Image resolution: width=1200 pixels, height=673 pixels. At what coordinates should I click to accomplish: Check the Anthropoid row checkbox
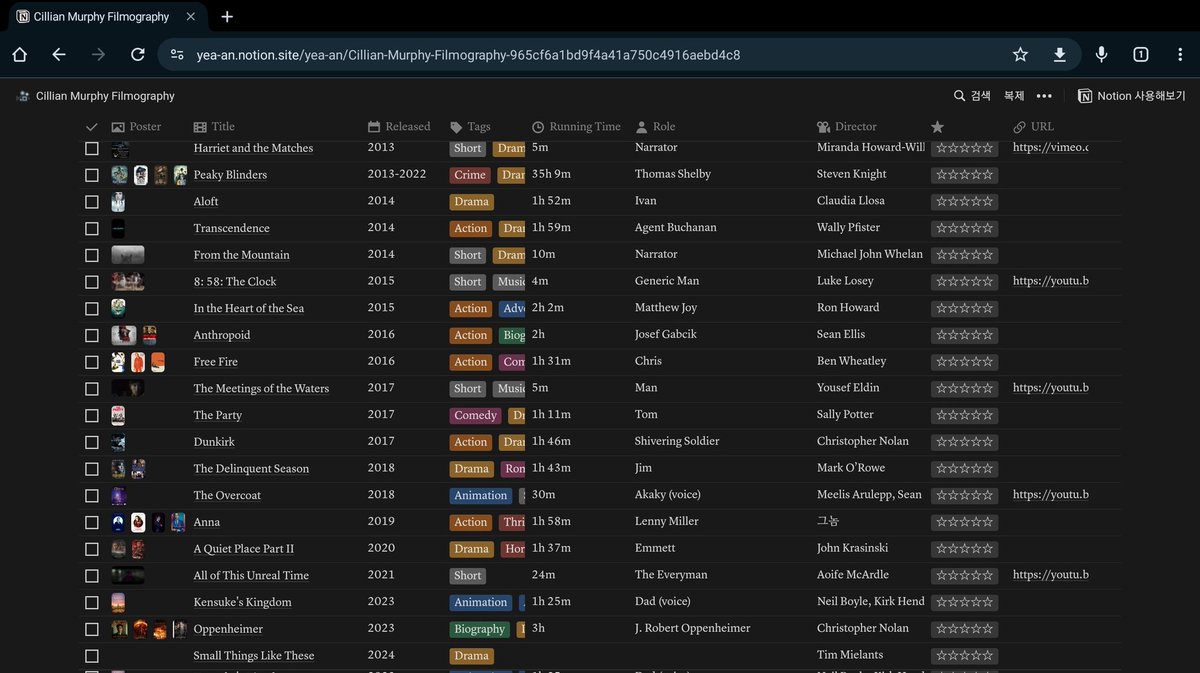coord(92,335)
